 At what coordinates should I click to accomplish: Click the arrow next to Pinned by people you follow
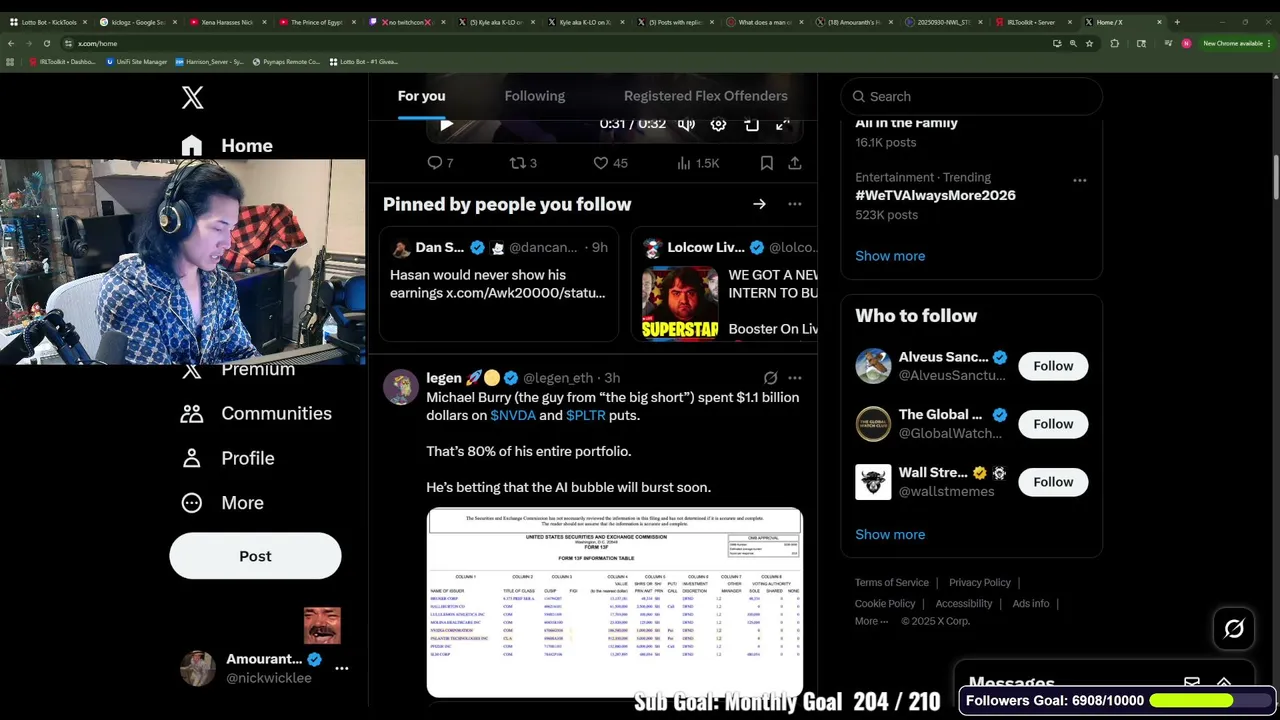pyautogui.click(x=759, y=204)
